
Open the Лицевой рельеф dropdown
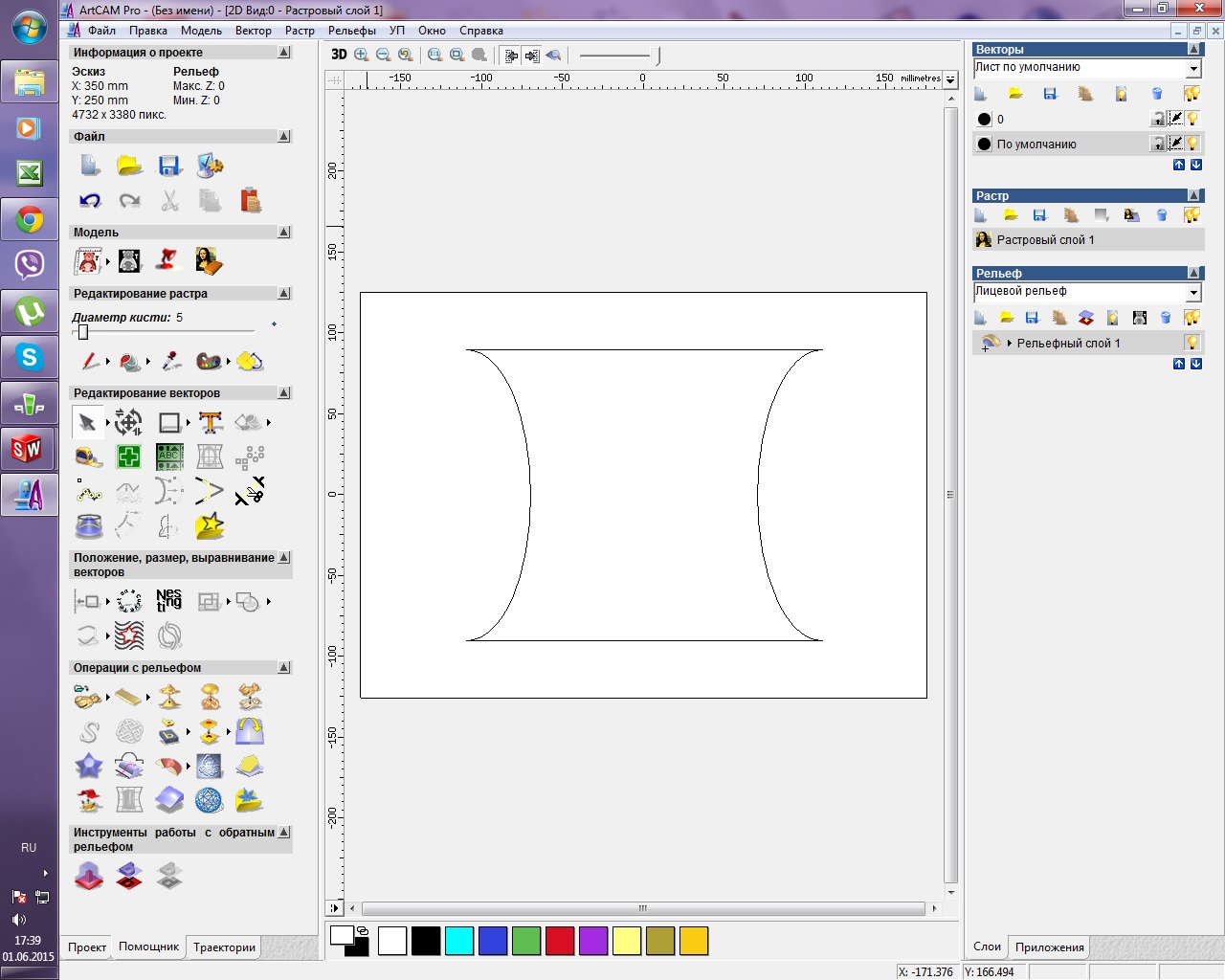click(x=1193, y=292)
